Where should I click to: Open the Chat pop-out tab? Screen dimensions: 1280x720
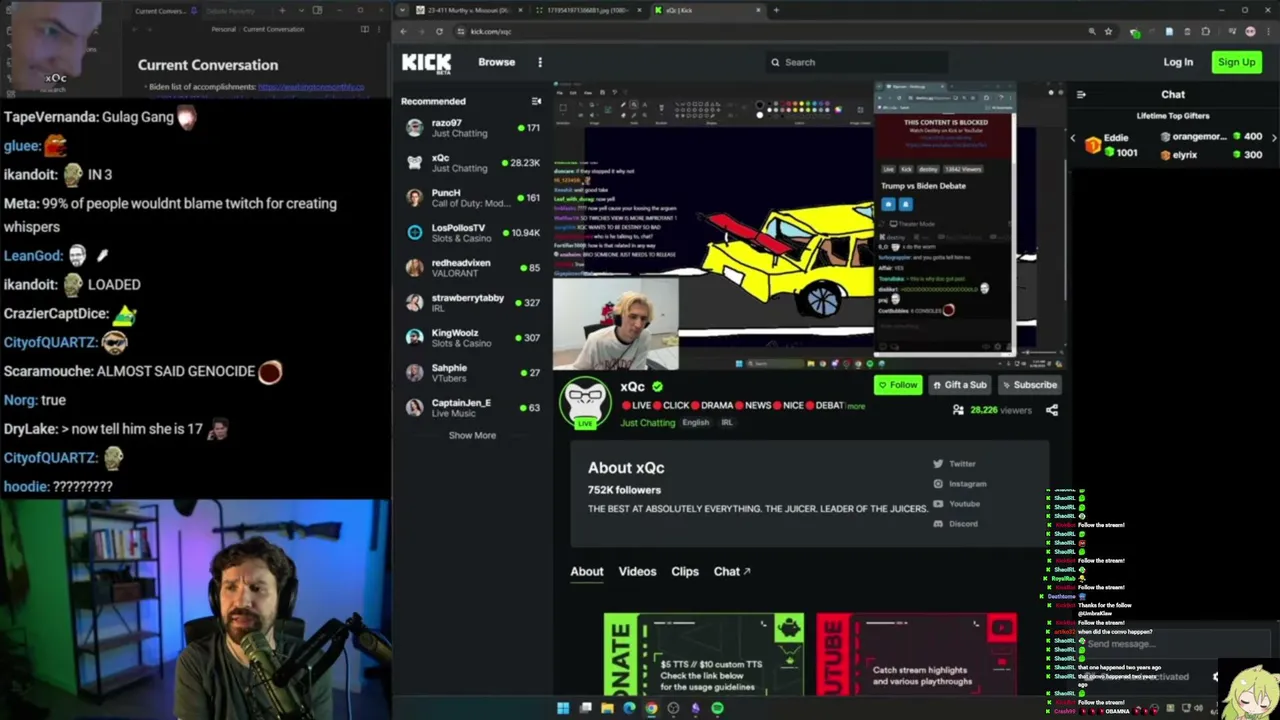[732, 572]
